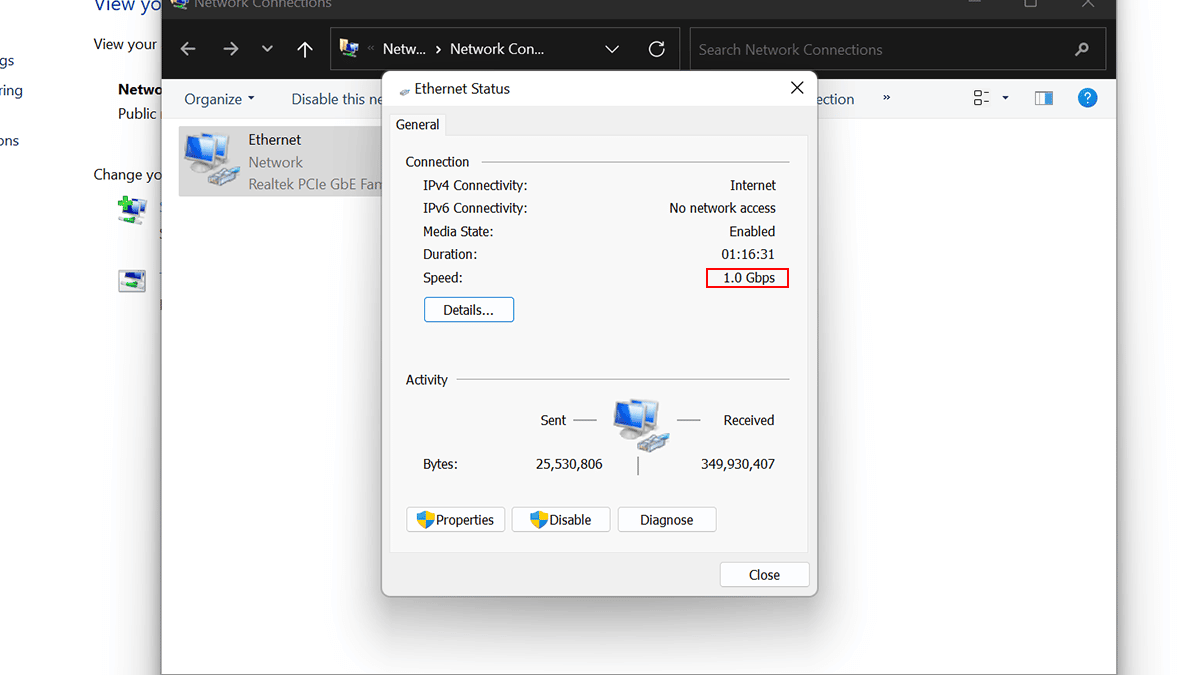Viewport: 1200px width, 675px height.
Task: Open Ethernet Properties
Action: pos(456,520)
